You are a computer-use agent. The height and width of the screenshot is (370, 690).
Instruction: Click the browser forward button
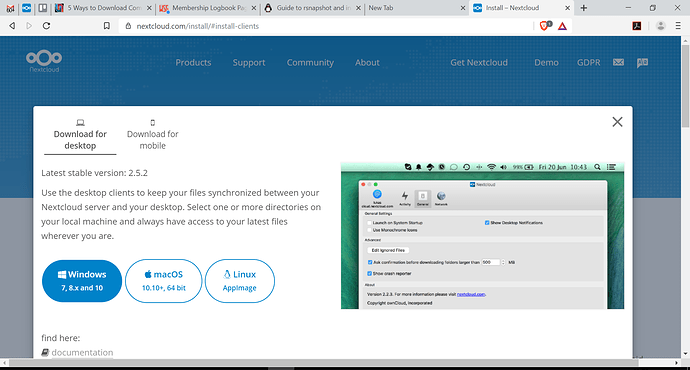point(29,26)
